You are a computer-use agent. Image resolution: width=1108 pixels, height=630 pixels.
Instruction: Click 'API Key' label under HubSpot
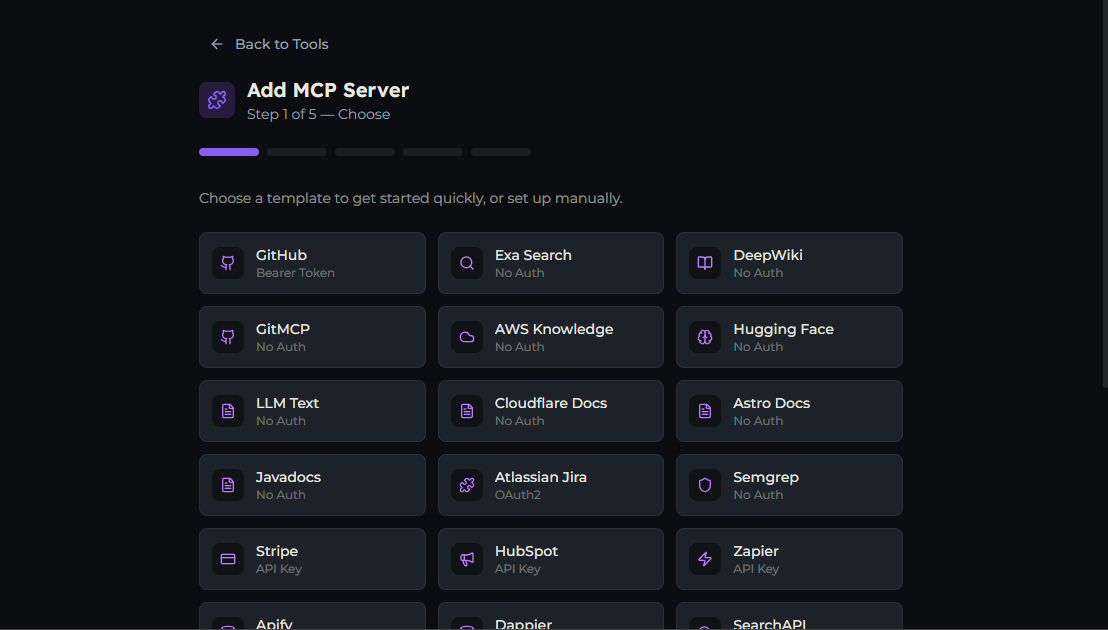tap(517, 569)
